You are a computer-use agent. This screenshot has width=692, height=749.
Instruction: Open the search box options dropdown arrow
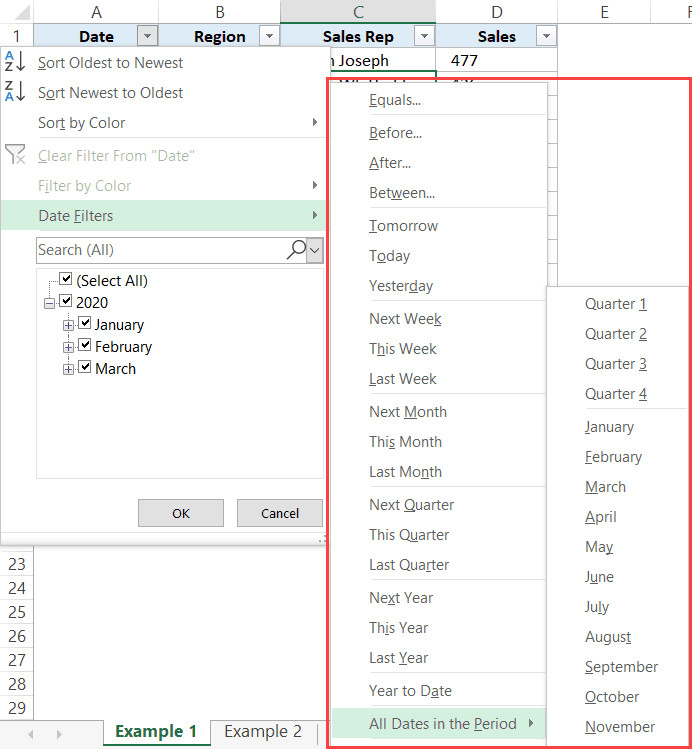pyautogui.click(x=315, y=250)
